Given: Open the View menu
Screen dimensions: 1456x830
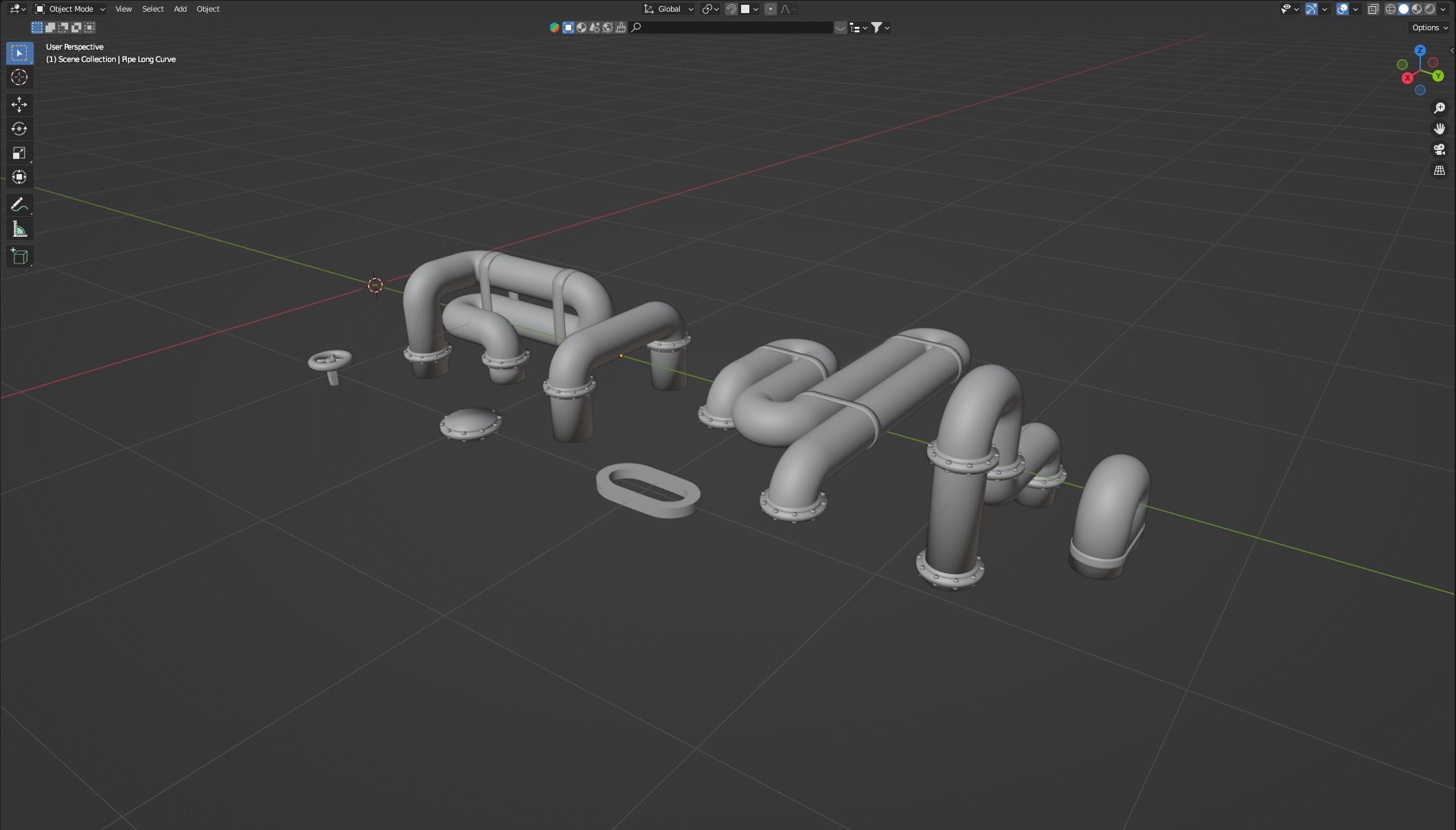Looking at the screenshot, I should [x=123, y=9].
